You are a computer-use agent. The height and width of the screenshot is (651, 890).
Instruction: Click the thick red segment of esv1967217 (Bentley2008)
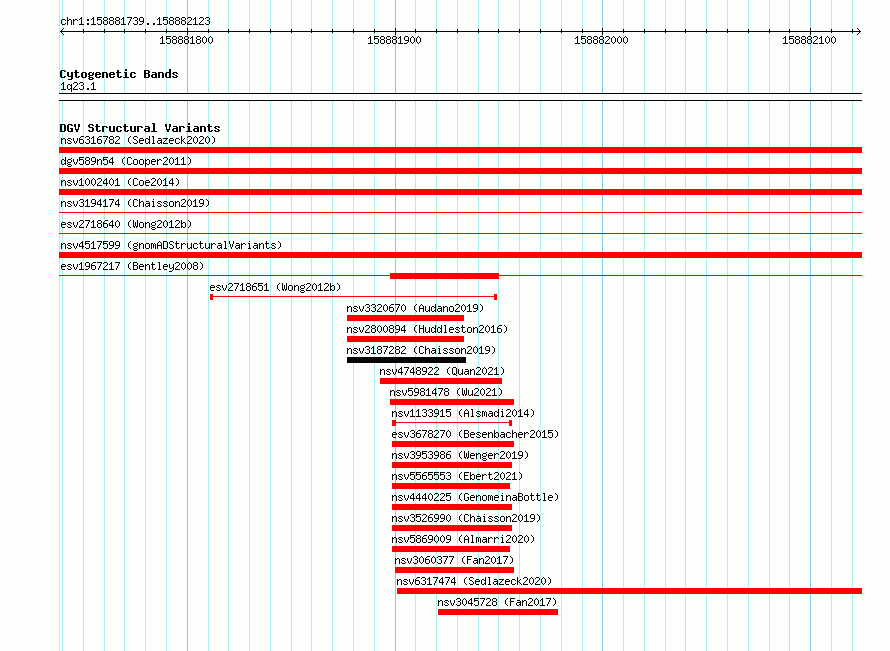click(444, 276)
